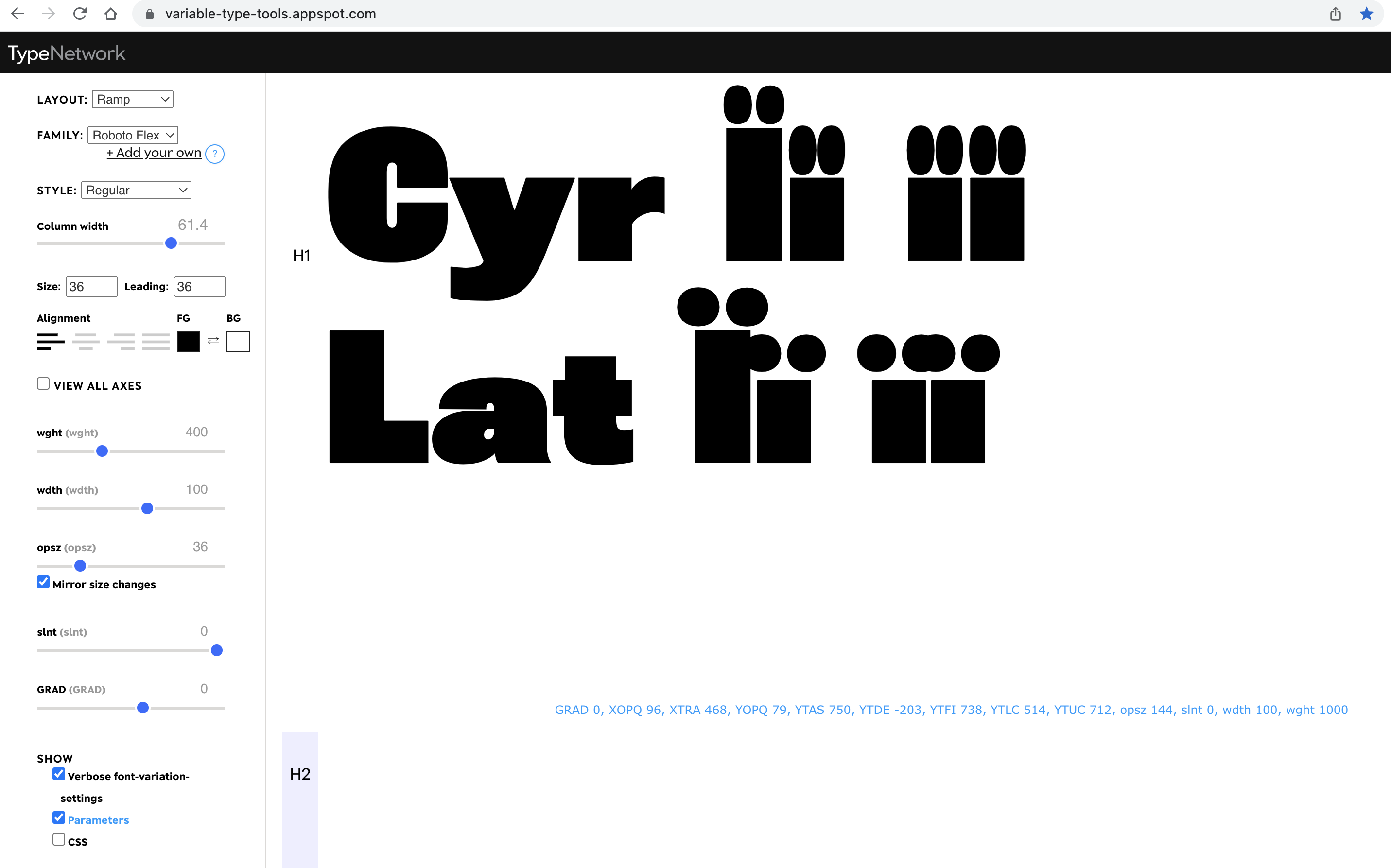Open the blue Parameters link
Image resolution: width=1391 pixels, height=868 pixels.
(98, 820)
